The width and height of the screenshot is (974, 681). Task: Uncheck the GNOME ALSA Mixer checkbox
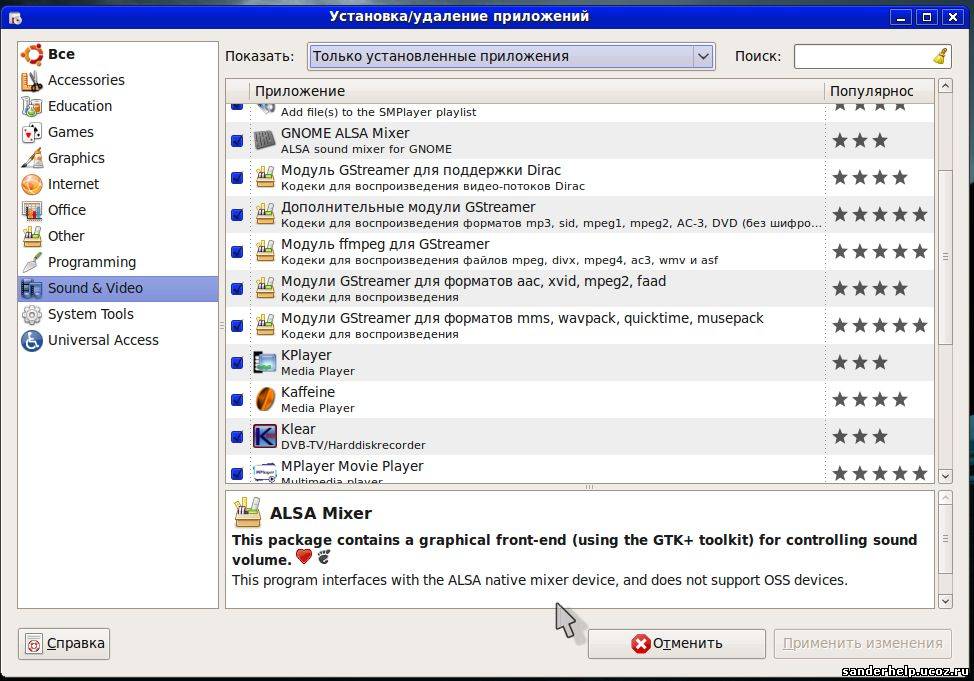(x=237, y=141)
